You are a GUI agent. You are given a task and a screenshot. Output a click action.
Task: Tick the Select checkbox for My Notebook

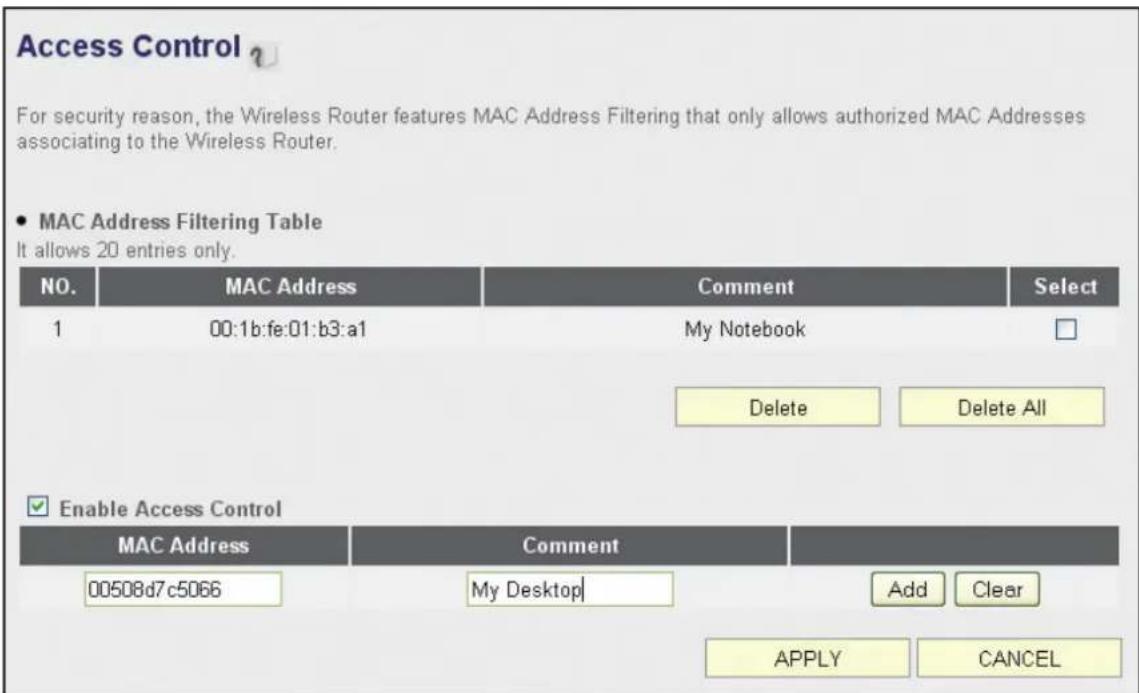pos(1065,330)
